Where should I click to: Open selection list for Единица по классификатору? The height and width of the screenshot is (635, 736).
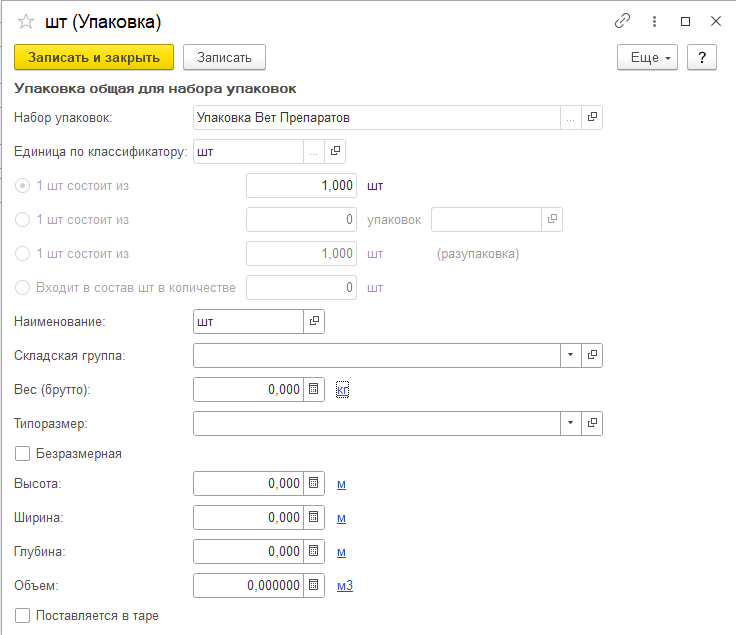click(x=314, y=152)
